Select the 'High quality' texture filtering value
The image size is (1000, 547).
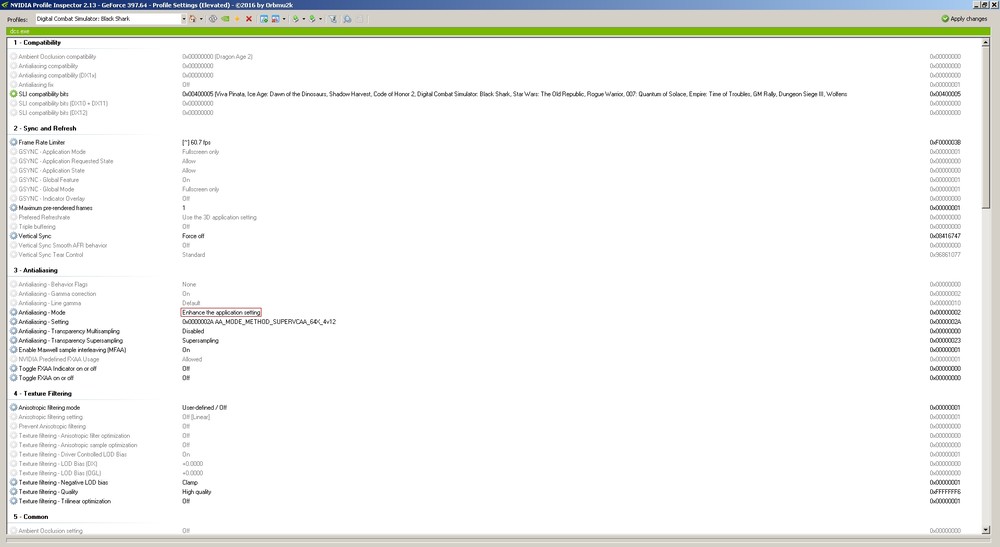coord(196,492)
